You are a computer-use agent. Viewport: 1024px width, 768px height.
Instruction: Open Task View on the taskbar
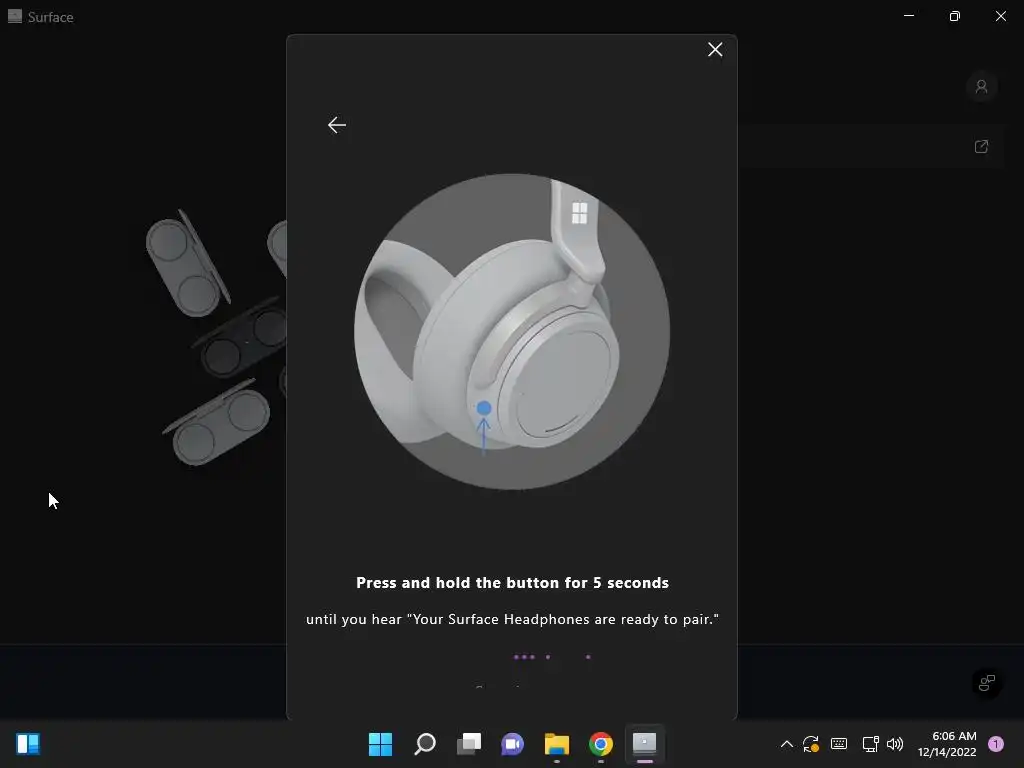point(469,744)
